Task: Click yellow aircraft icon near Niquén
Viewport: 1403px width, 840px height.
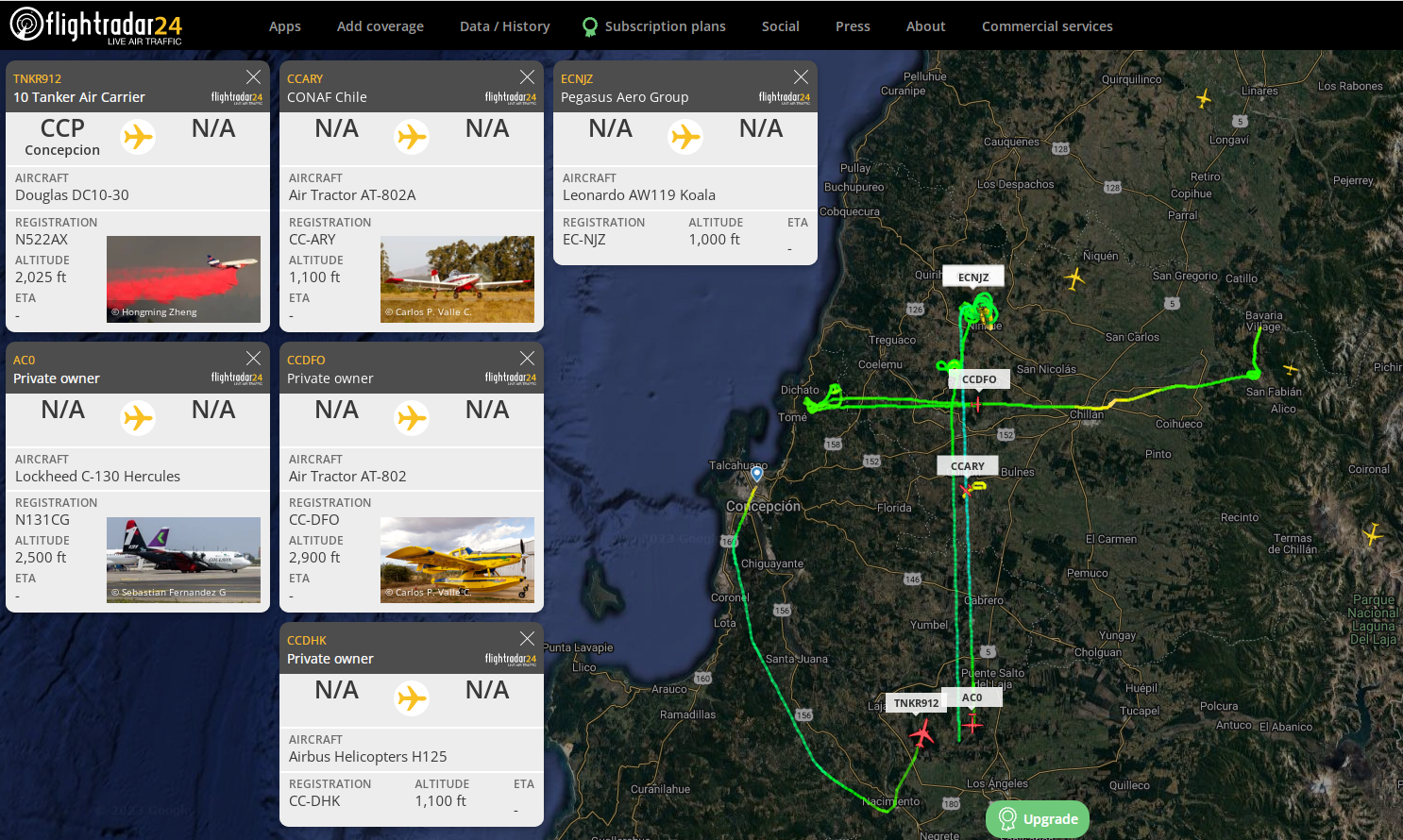Action: click(1074, 279)
